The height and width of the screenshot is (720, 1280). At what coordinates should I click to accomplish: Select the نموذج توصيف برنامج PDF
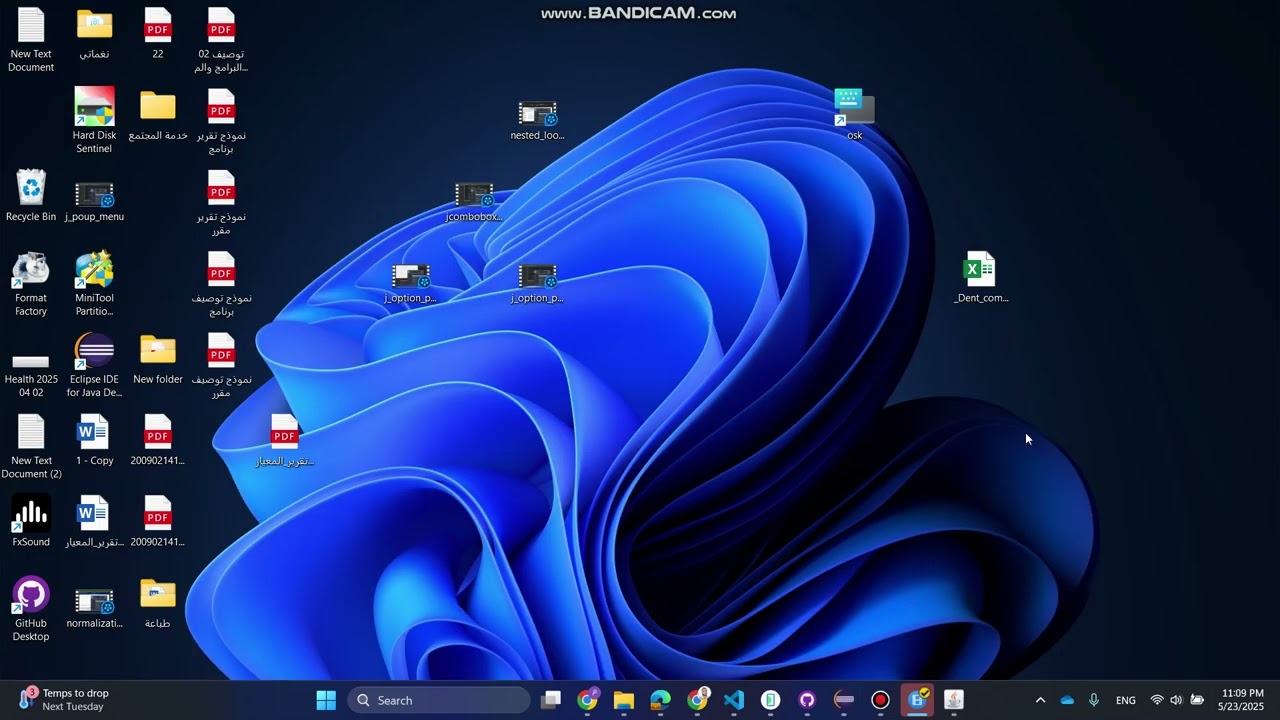coord(221,284)
